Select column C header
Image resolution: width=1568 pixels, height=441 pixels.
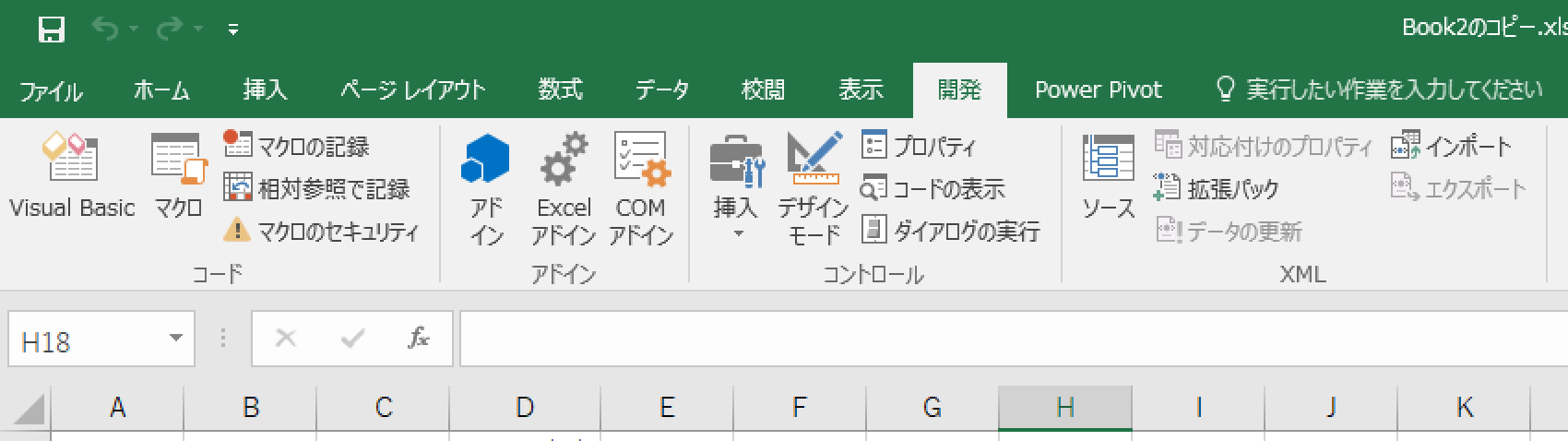(383, 407)
